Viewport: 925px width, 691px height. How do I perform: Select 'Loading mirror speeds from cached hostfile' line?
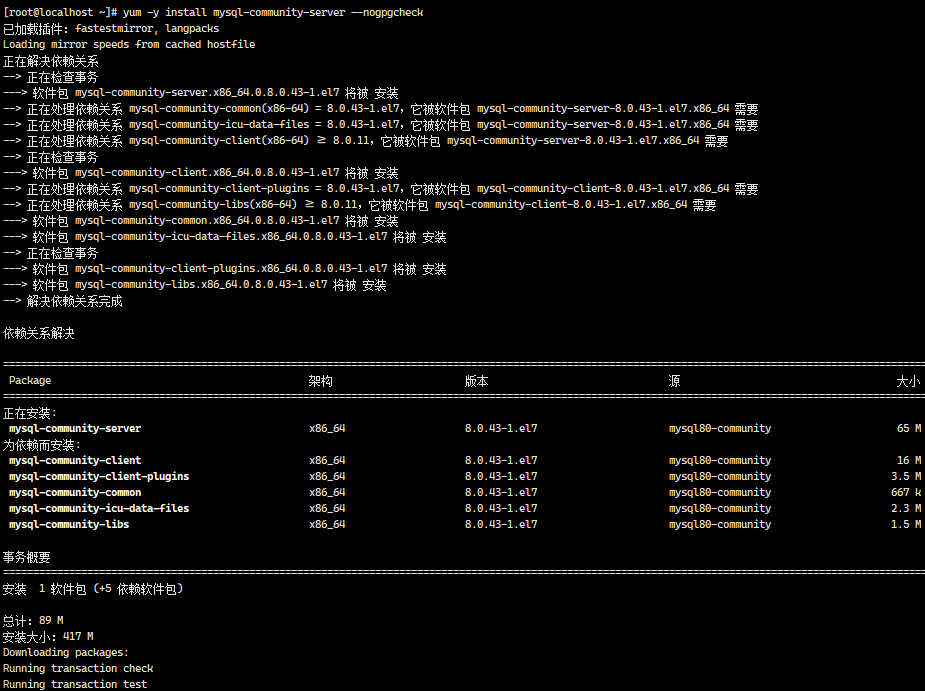[x=129, y=44]
